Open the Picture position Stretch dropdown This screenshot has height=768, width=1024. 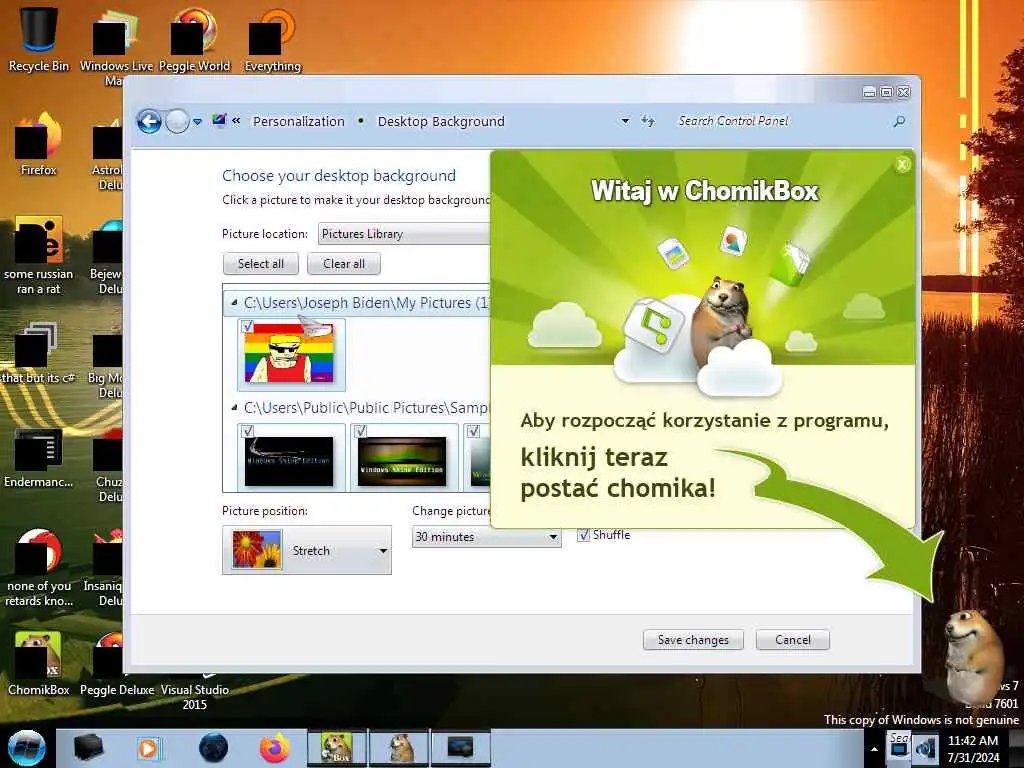(307, 551)
